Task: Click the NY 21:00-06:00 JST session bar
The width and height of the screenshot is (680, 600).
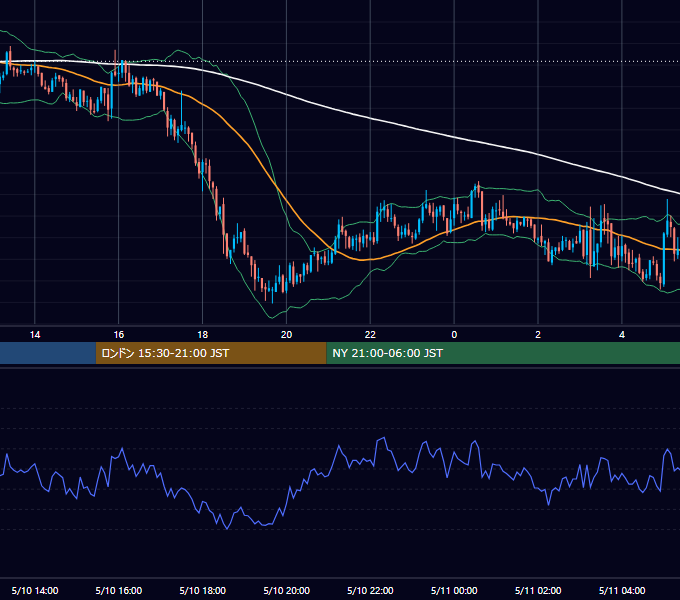Action: click(x=503, y=353)
